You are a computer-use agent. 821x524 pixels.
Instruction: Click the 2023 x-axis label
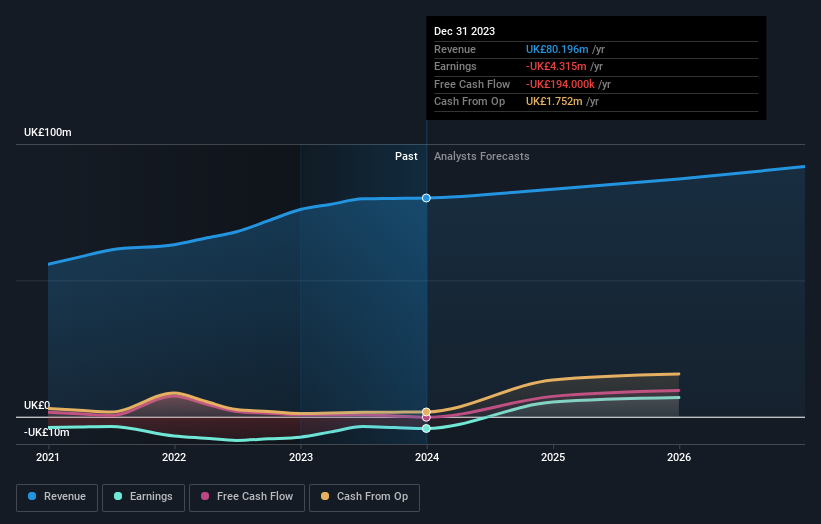pyautogui.click(x=301, y=457)
